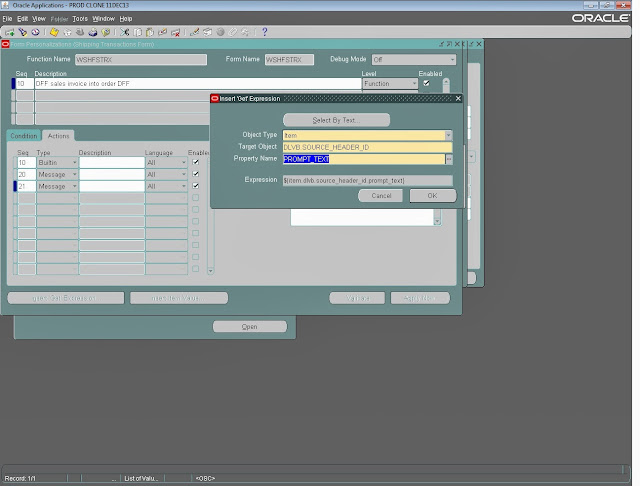This screenshot has height=486, width=640.
Task: Click the Close Form toolbar icon
Action: point(106,32)
